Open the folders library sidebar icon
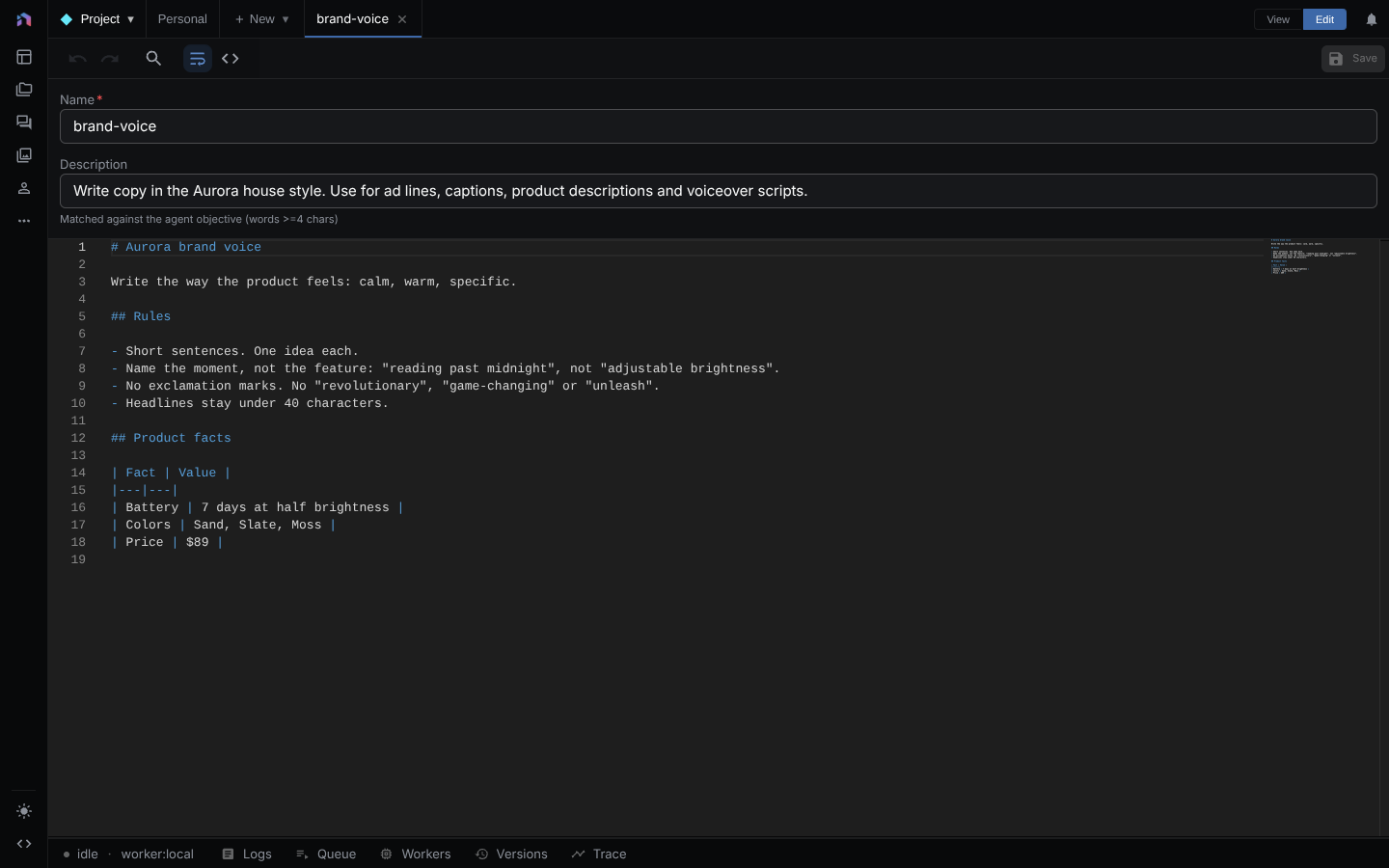 tap(24, 90)
